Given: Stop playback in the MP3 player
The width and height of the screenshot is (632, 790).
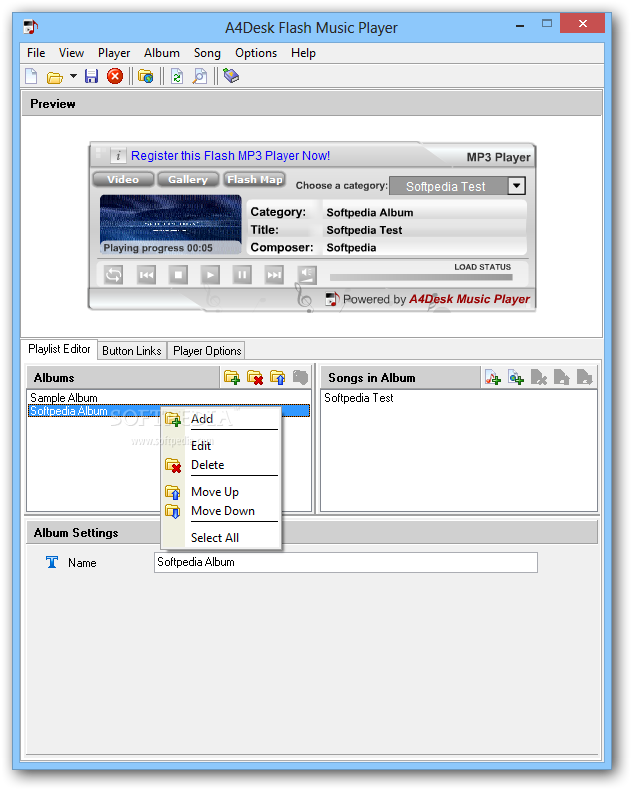Looking at the screenshot, I should click(x=178, y=275).
